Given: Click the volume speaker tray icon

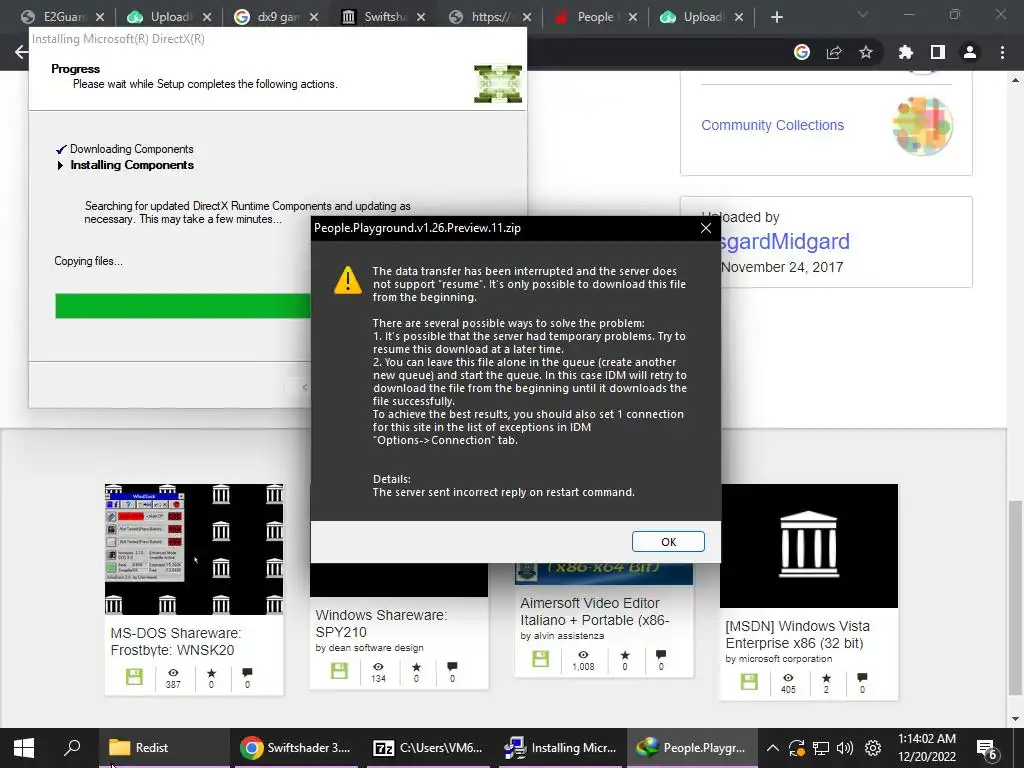Looking at the screenshot, I should pyautogui.click(x=845, y=748).
